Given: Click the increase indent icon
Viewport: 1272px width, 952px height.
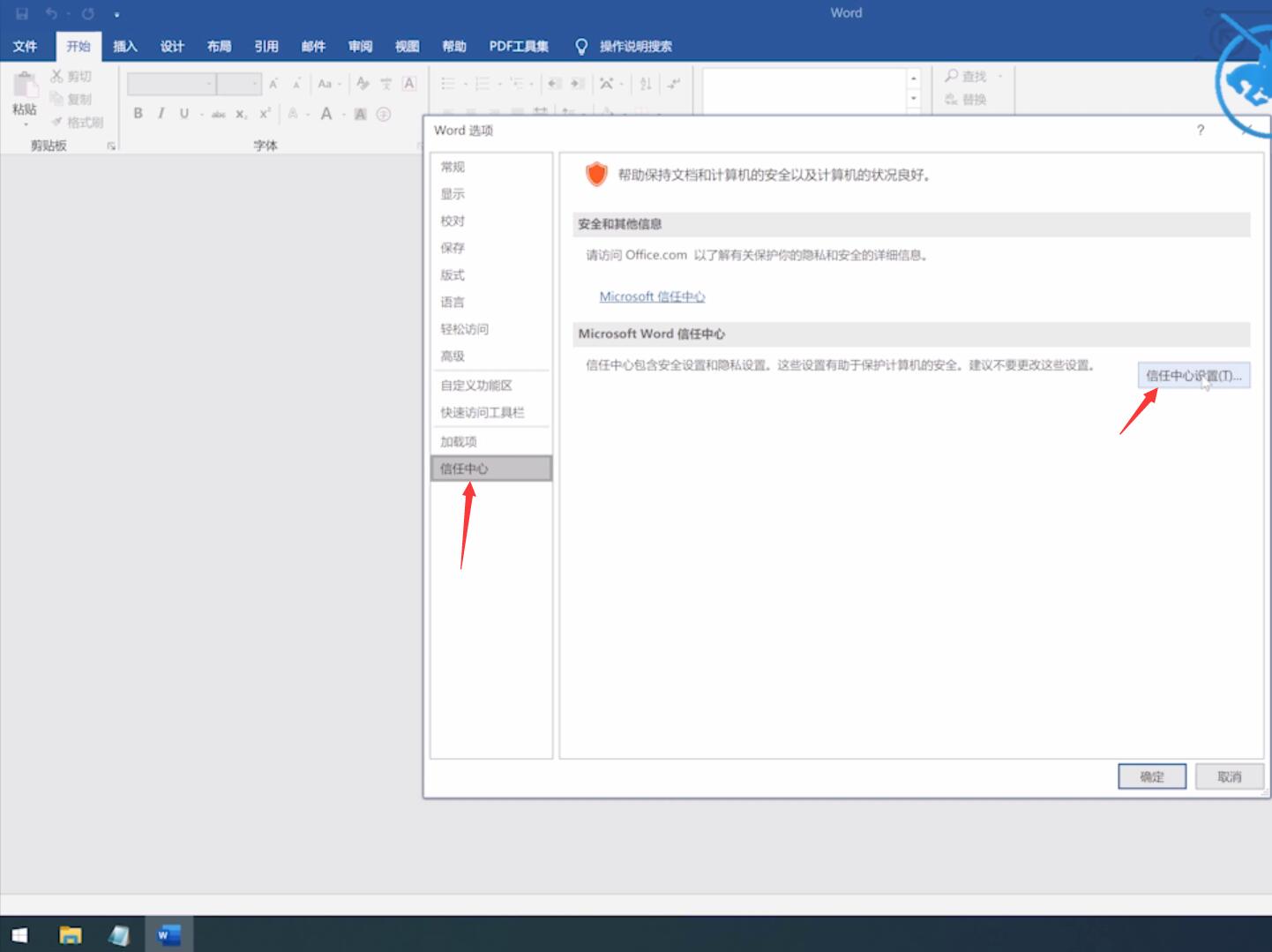Looking at the screenshot, I should [x=577, y=84].
